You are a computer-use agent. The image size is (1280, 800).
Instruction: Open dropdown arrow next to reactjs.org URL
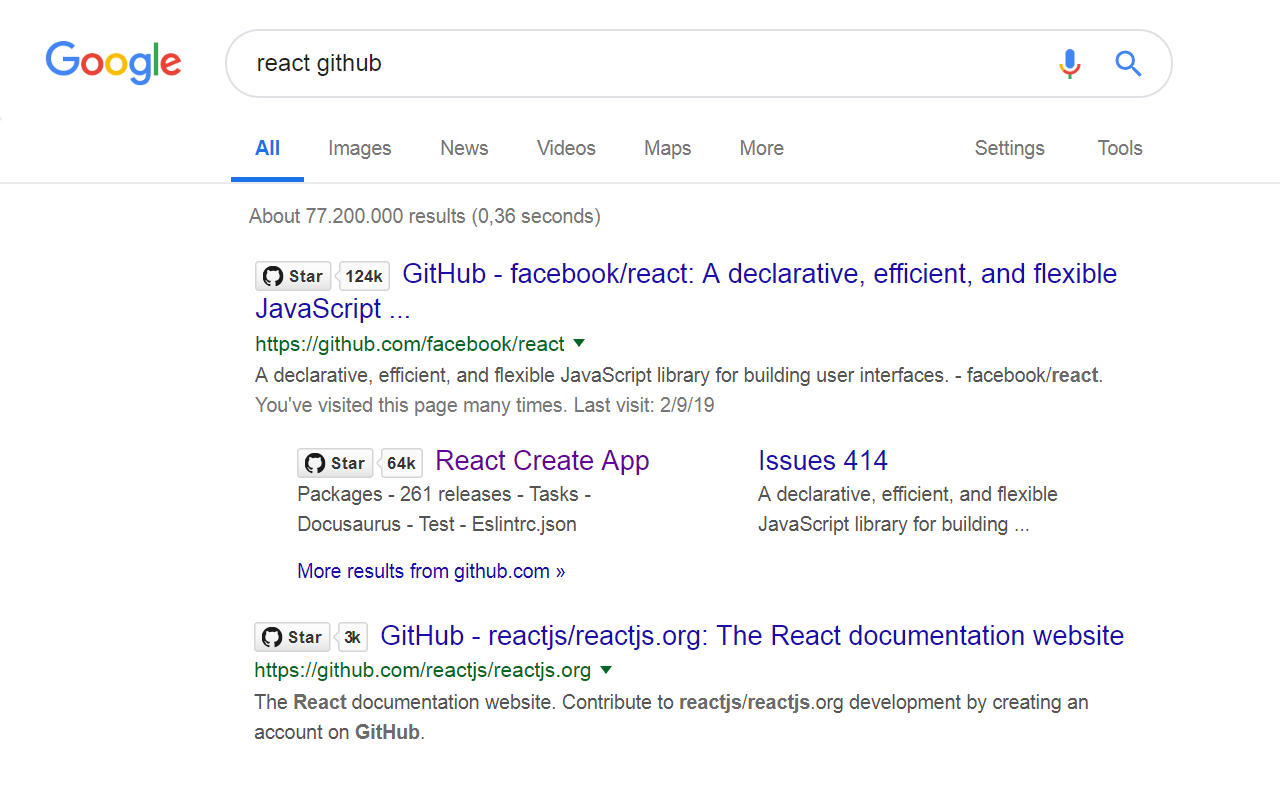[605, 670]
